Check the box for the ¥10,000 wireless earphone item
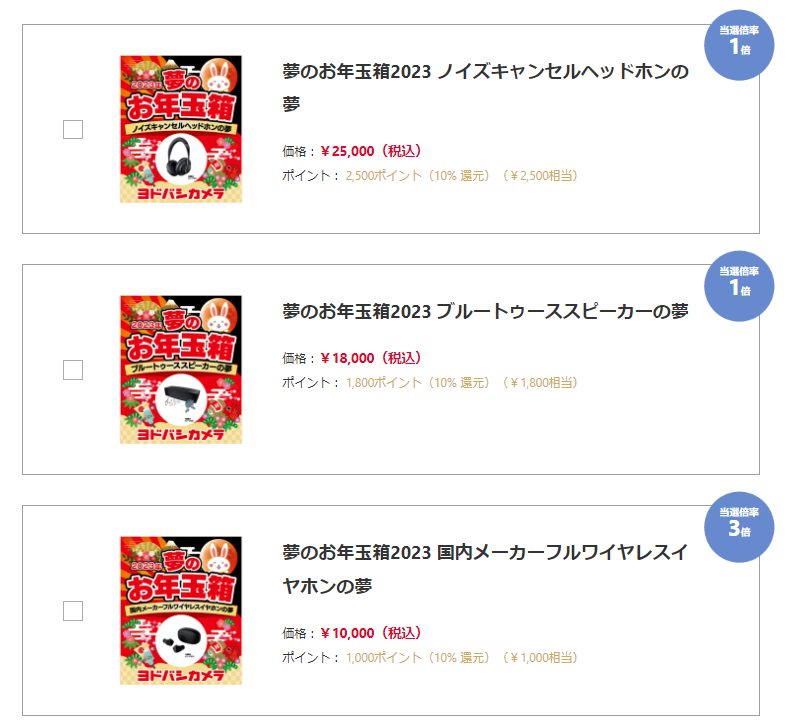 [x=73, y=611]
